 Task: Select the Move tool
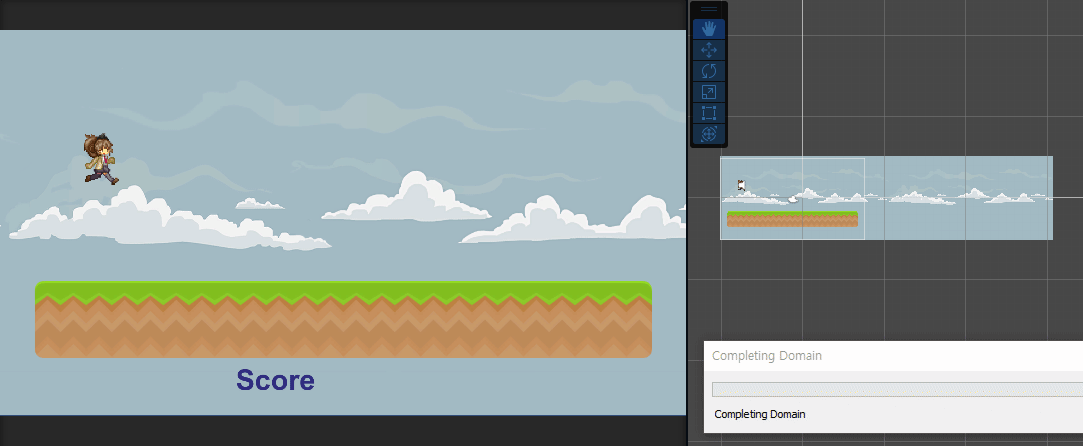point(709,50)
